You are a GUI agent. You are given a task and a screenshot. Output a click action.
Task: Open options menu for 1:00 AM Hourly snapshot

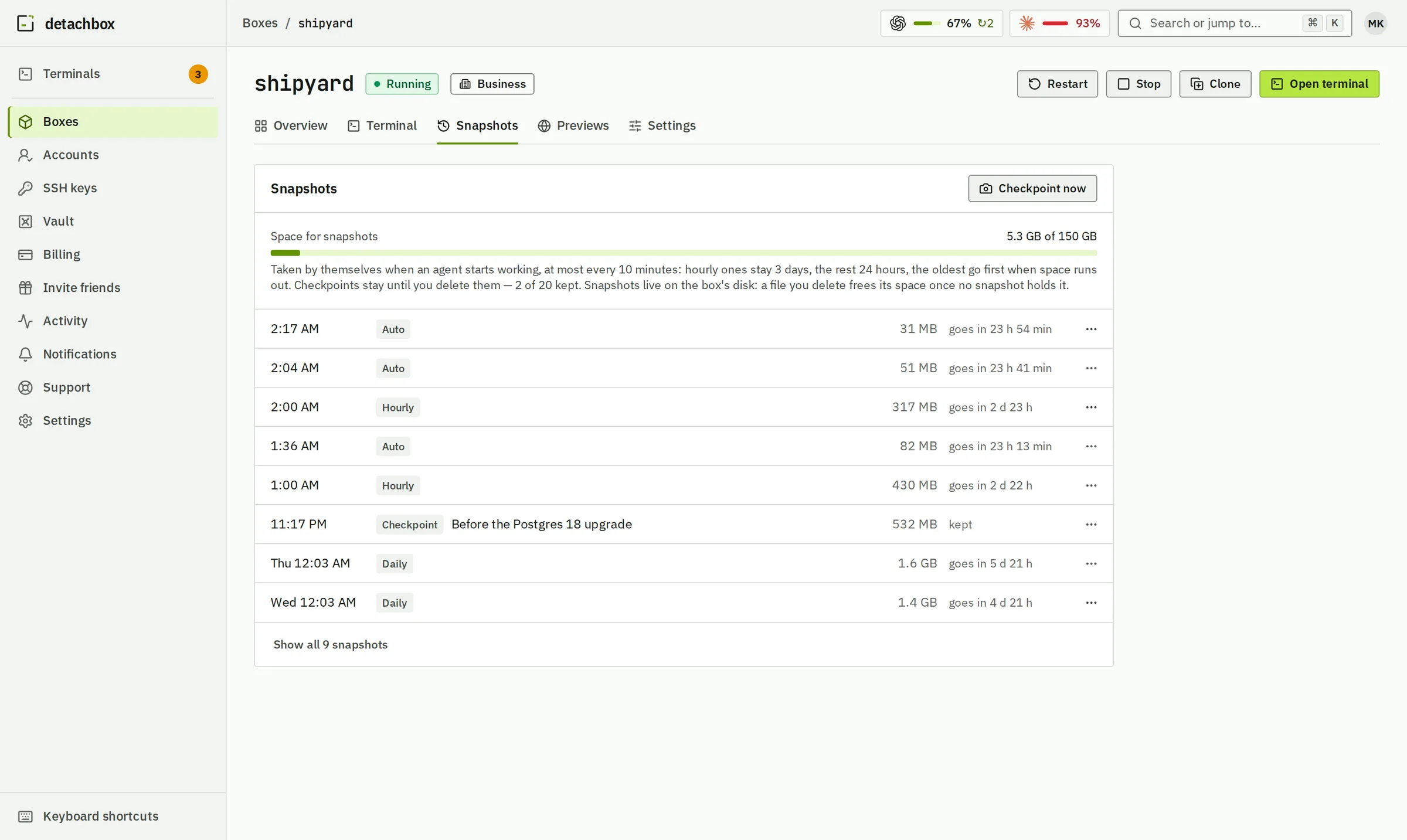click(x=1091, y=485)
